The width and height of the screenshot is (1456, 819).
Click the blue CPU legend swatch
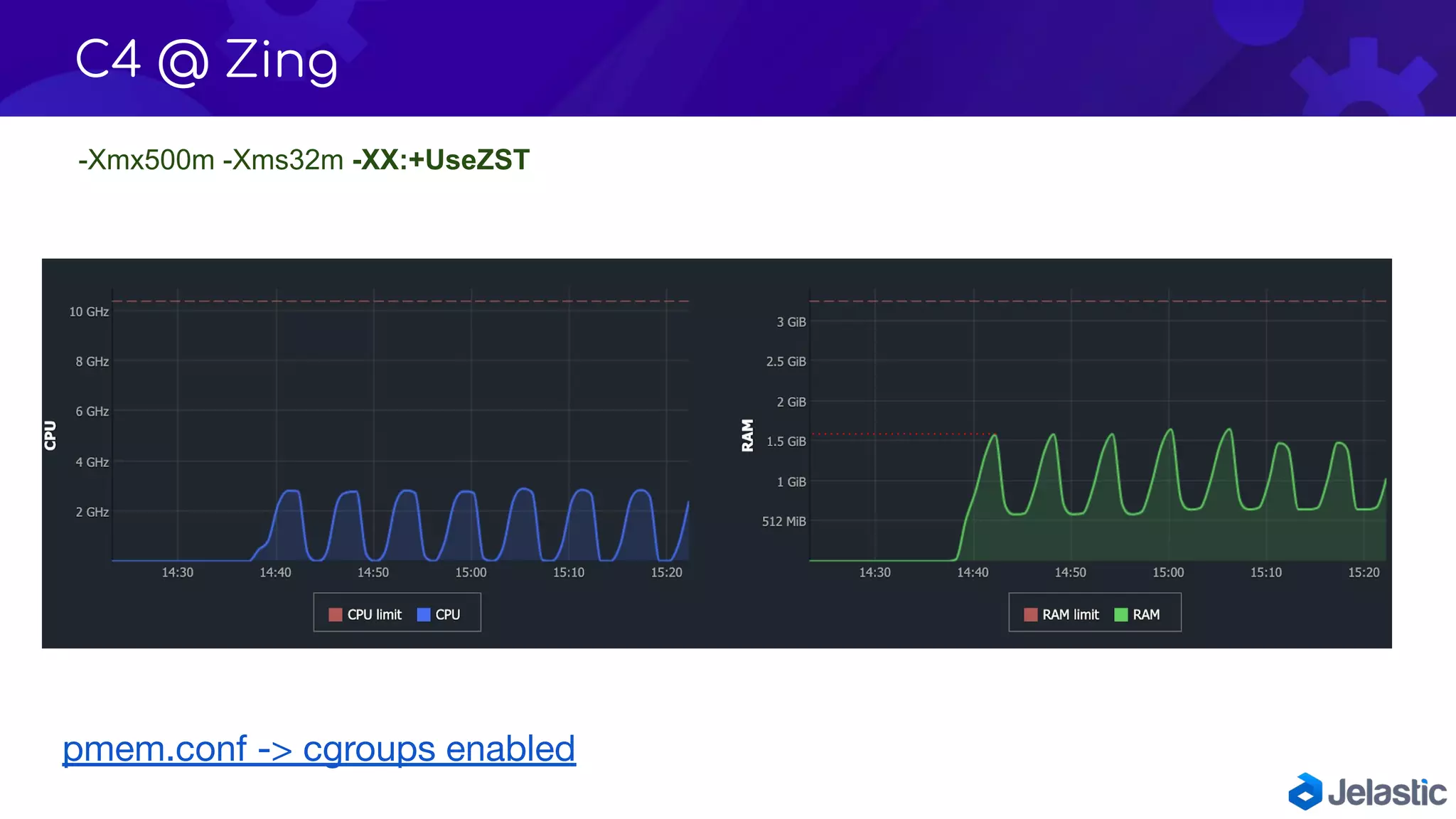424,615
